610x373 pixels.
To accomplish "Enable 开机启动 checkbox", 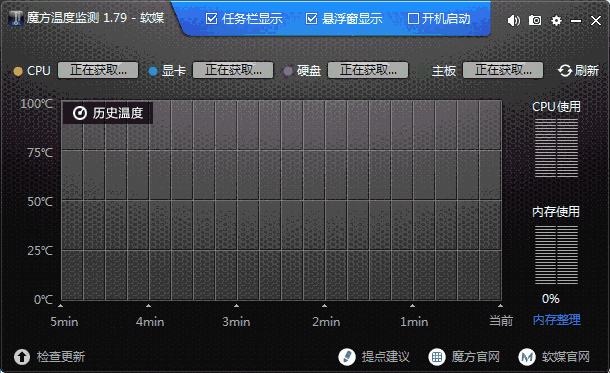I will pyautogui.click(x=413, y=18).
